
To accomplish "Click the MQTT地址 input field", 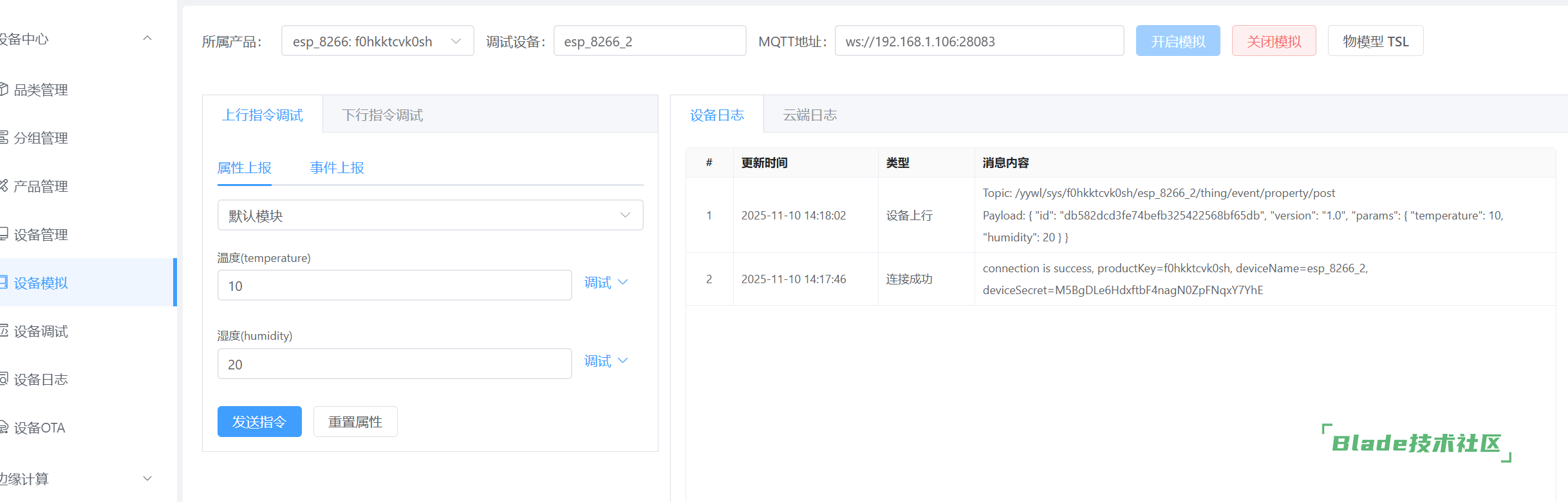I will click(x=978, y=41).
